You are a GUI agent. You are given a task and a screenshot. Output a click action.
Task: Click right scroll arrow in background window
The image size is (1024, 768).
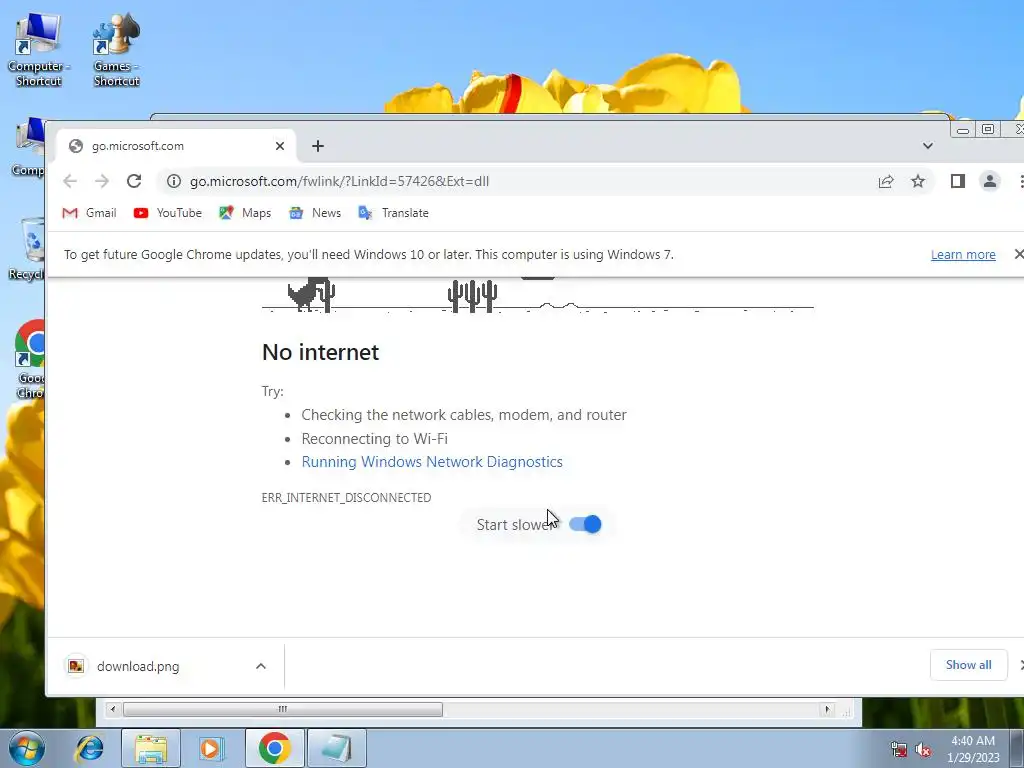(x=827, y=709)
